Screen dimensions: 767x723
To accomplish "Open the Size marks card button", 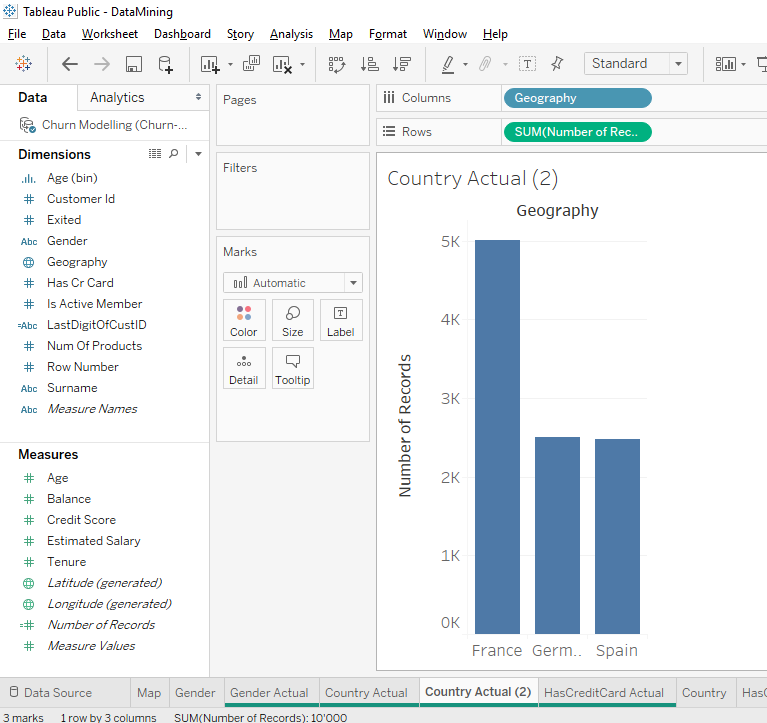I will click(x=292, y=320).
